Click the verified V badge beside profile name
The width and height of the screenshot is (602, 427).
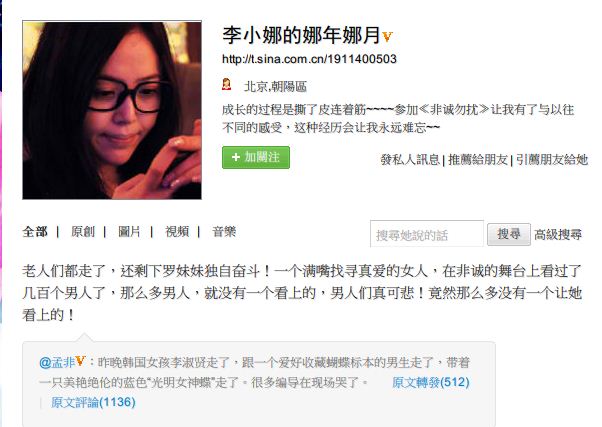coord(387,36)
